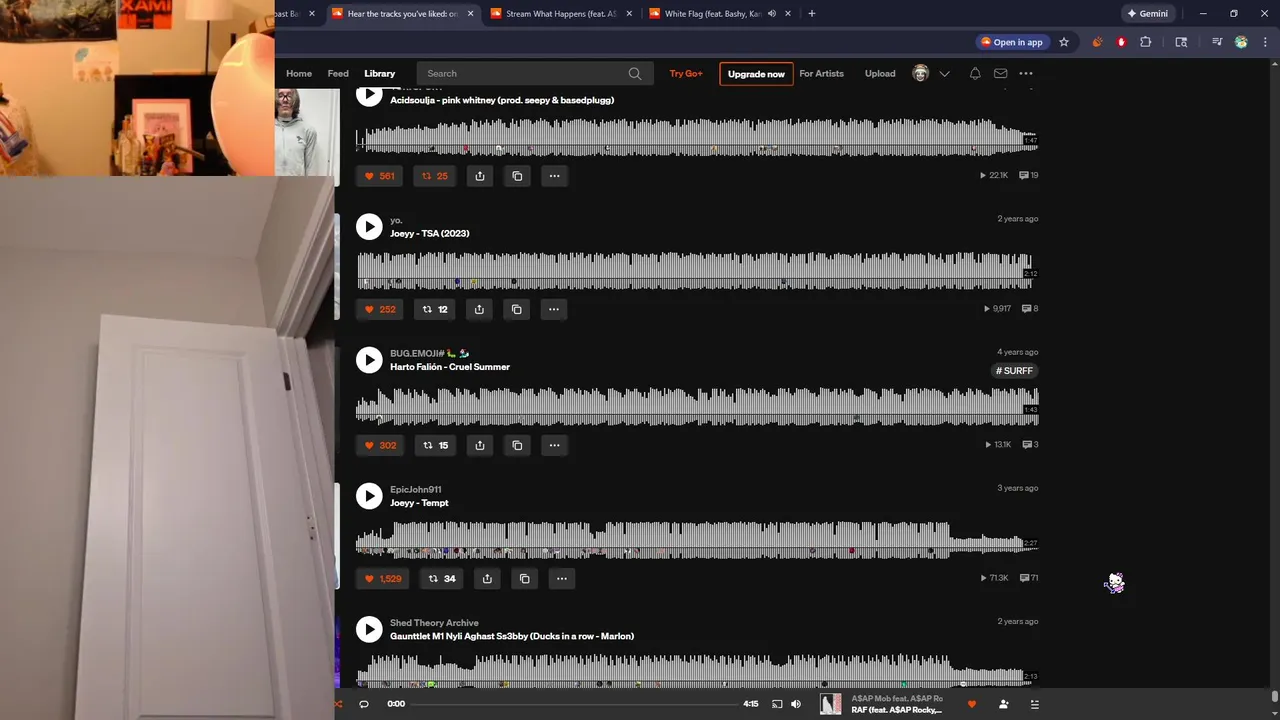
Task: Click the search magnifier icon
Action: coord(635,73)
